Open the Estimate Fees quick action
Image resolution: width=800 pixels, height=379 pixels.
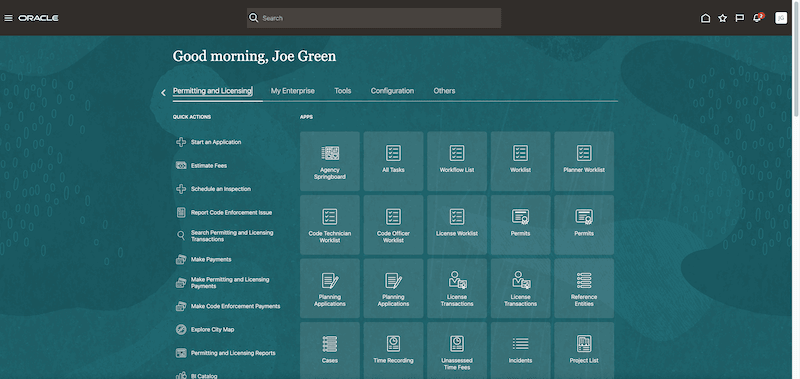(x=202, y=166)
